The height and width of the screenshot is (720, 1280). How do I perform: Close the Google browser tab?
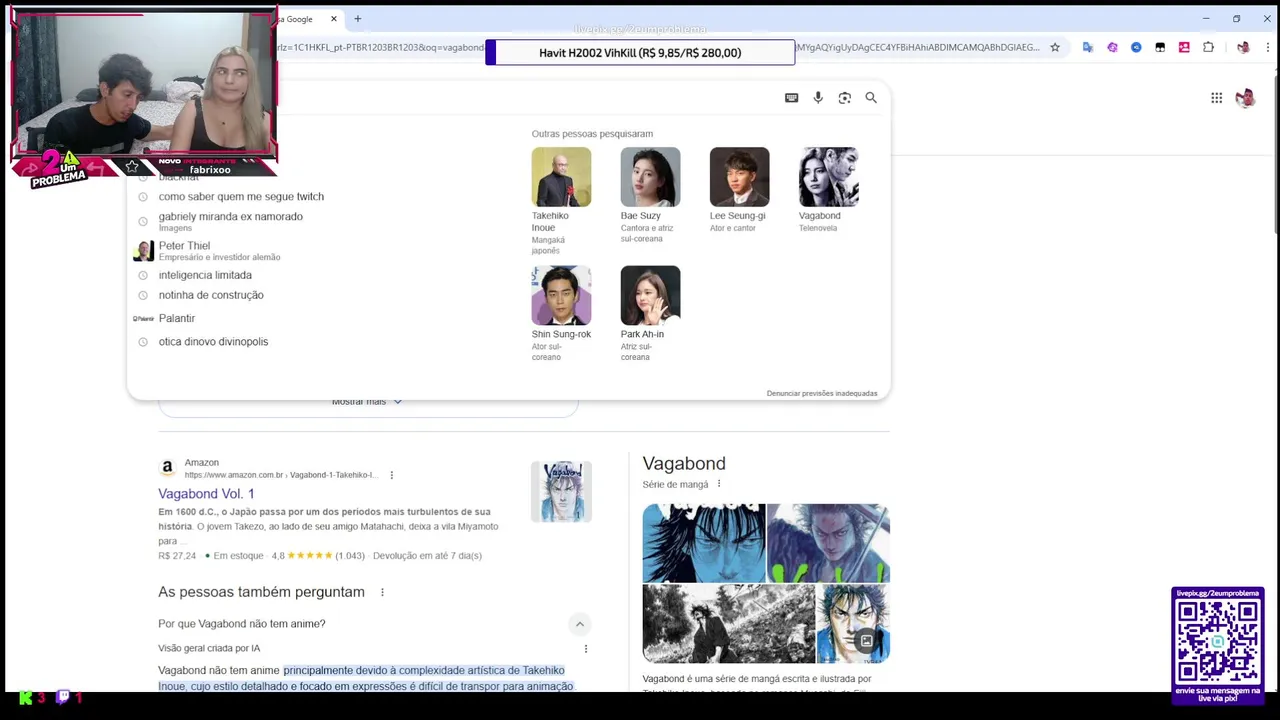click(x=334, y=19)
